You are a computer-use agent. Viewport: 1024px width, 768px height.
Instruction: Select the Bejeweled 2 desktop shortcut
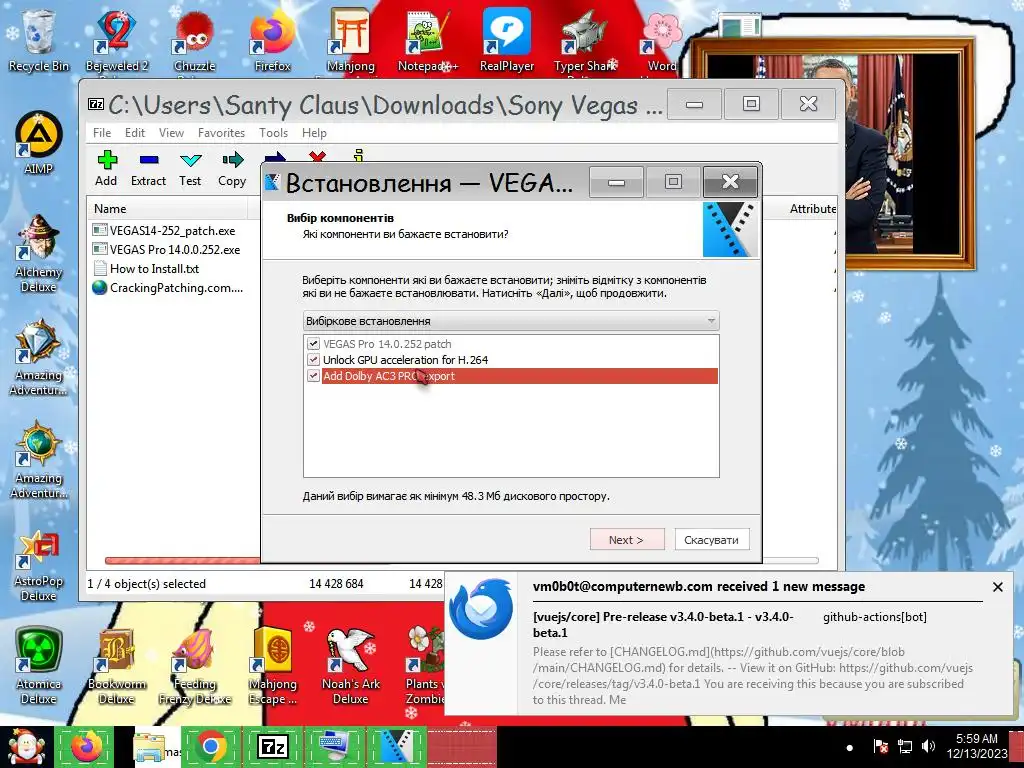117,40
